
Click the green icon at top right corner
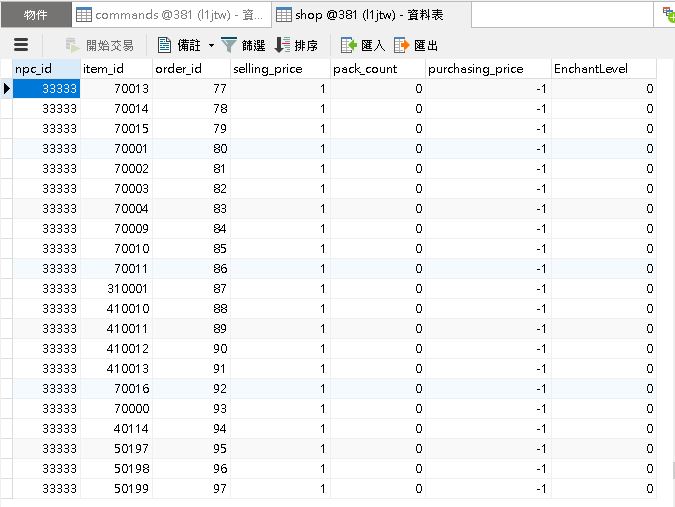click(x=668, y=14)
